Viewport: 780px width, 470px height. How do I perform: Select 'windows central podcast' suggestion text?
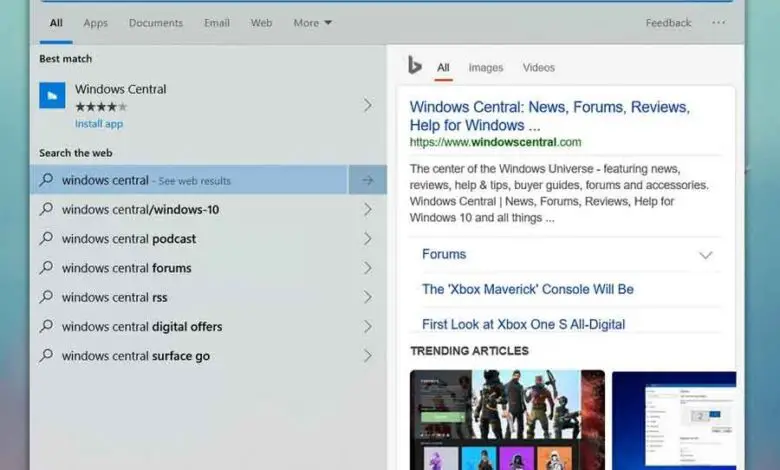tap(129, 239)
